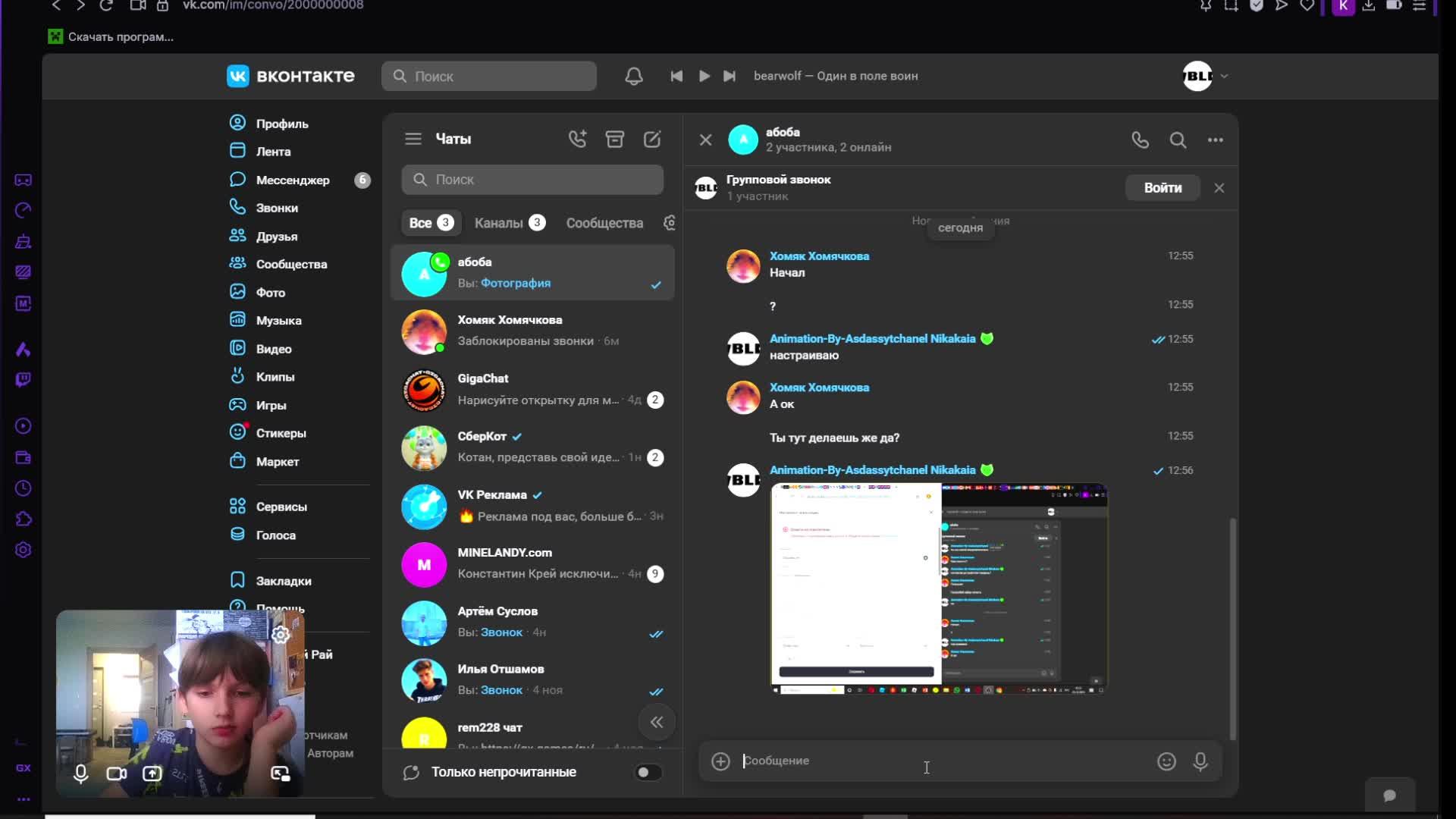Toggle Только непрочитанные switch
This screenshot has width=1456, height=819.
tap(648, 772)
